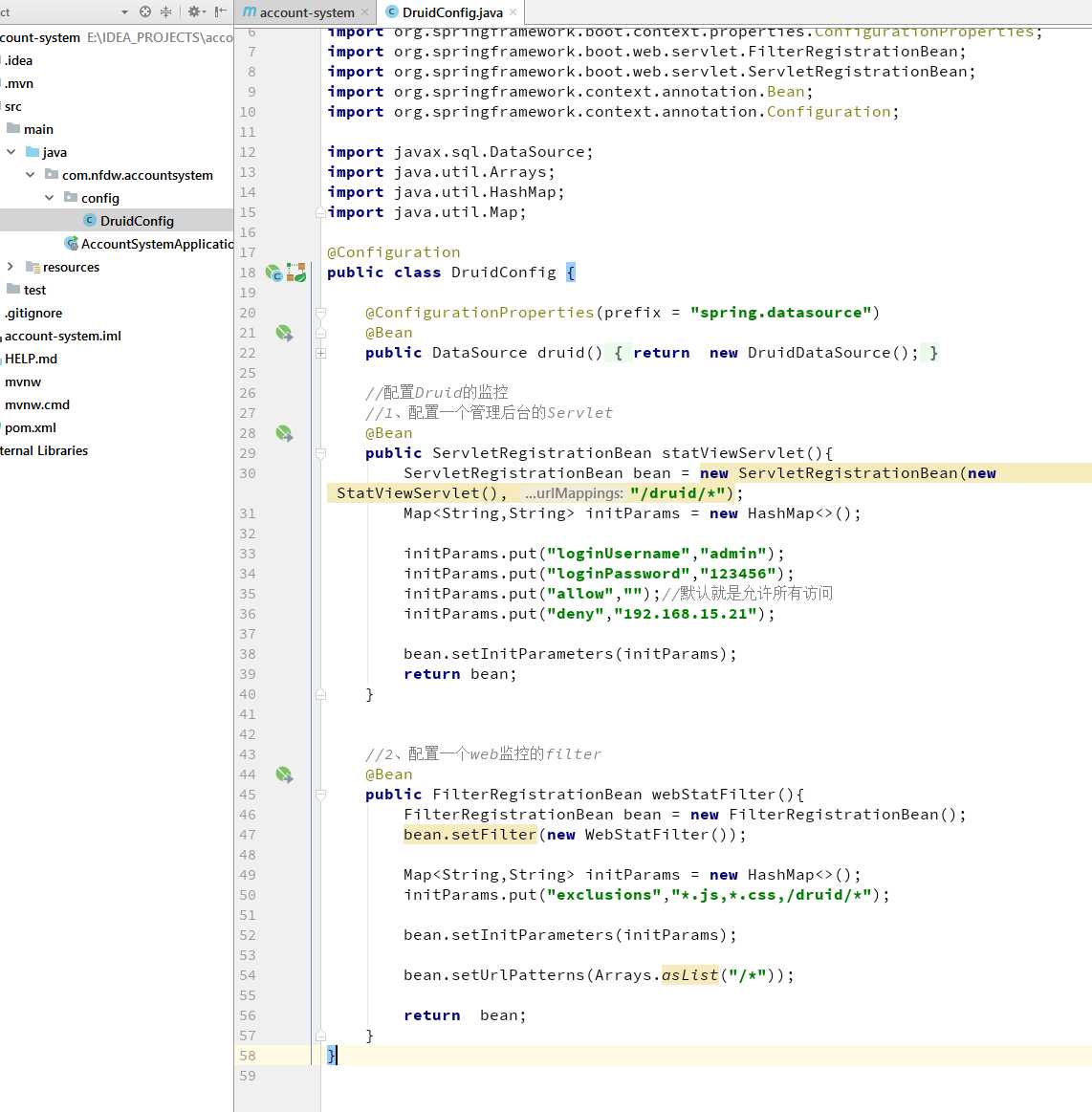Viewport: 1092px width, 1112px height.
Task: Select the .idea folder
Action: pyautogui.click(x=19, y=61)
